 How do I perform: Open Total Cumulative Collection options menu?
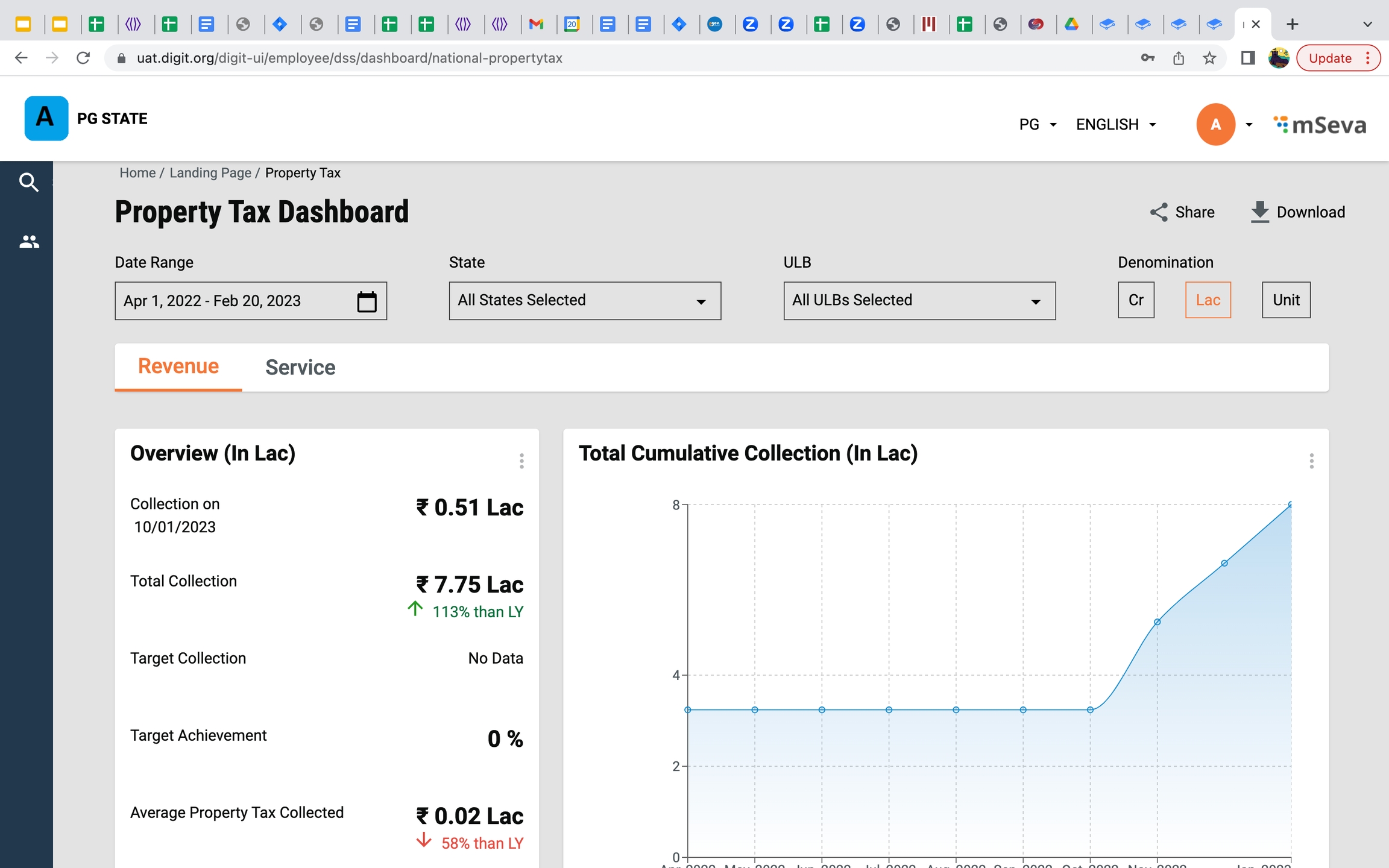click(x=1311, y=461)
